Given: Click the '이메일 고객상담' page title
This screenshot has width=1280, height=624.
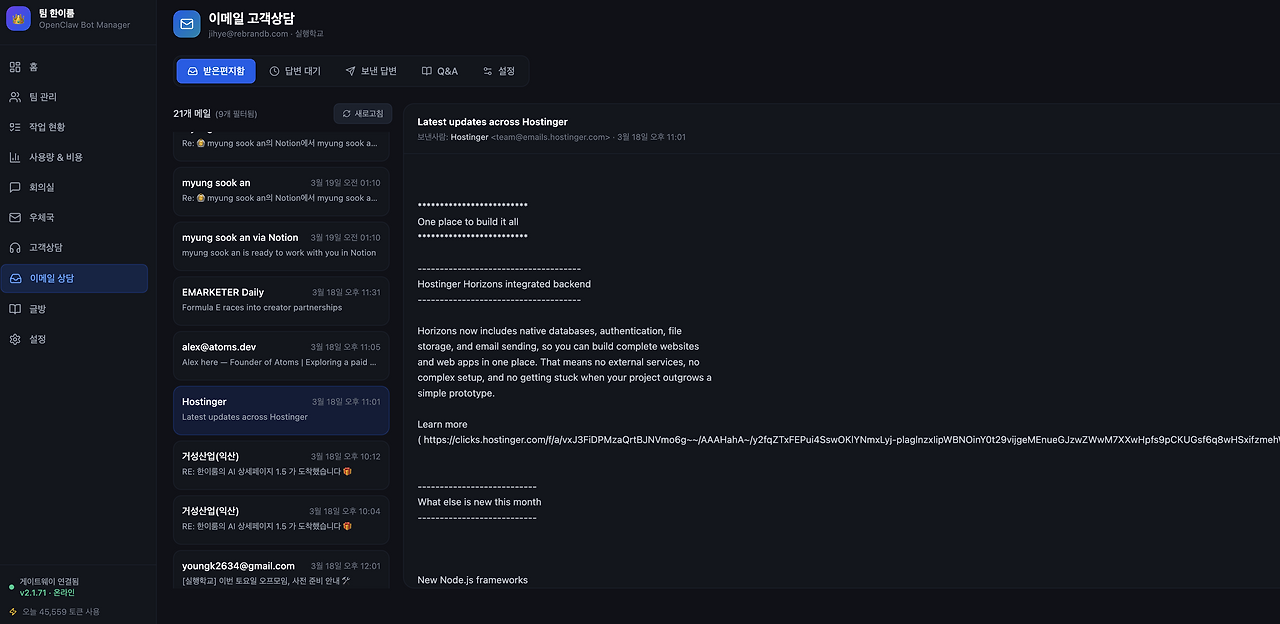Looking at the screenshot, I should point(252,18).
